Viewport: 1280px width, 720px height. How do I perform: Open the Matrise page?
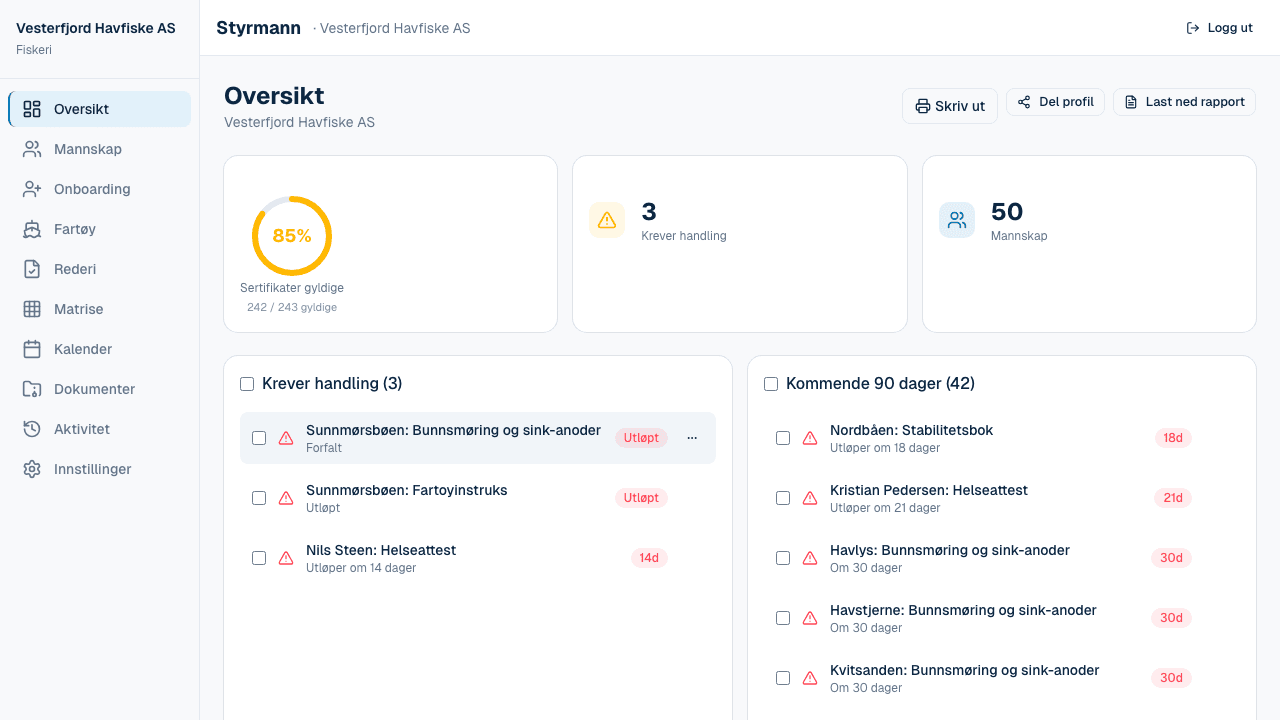pyautogui.click(x=99, y=309)
